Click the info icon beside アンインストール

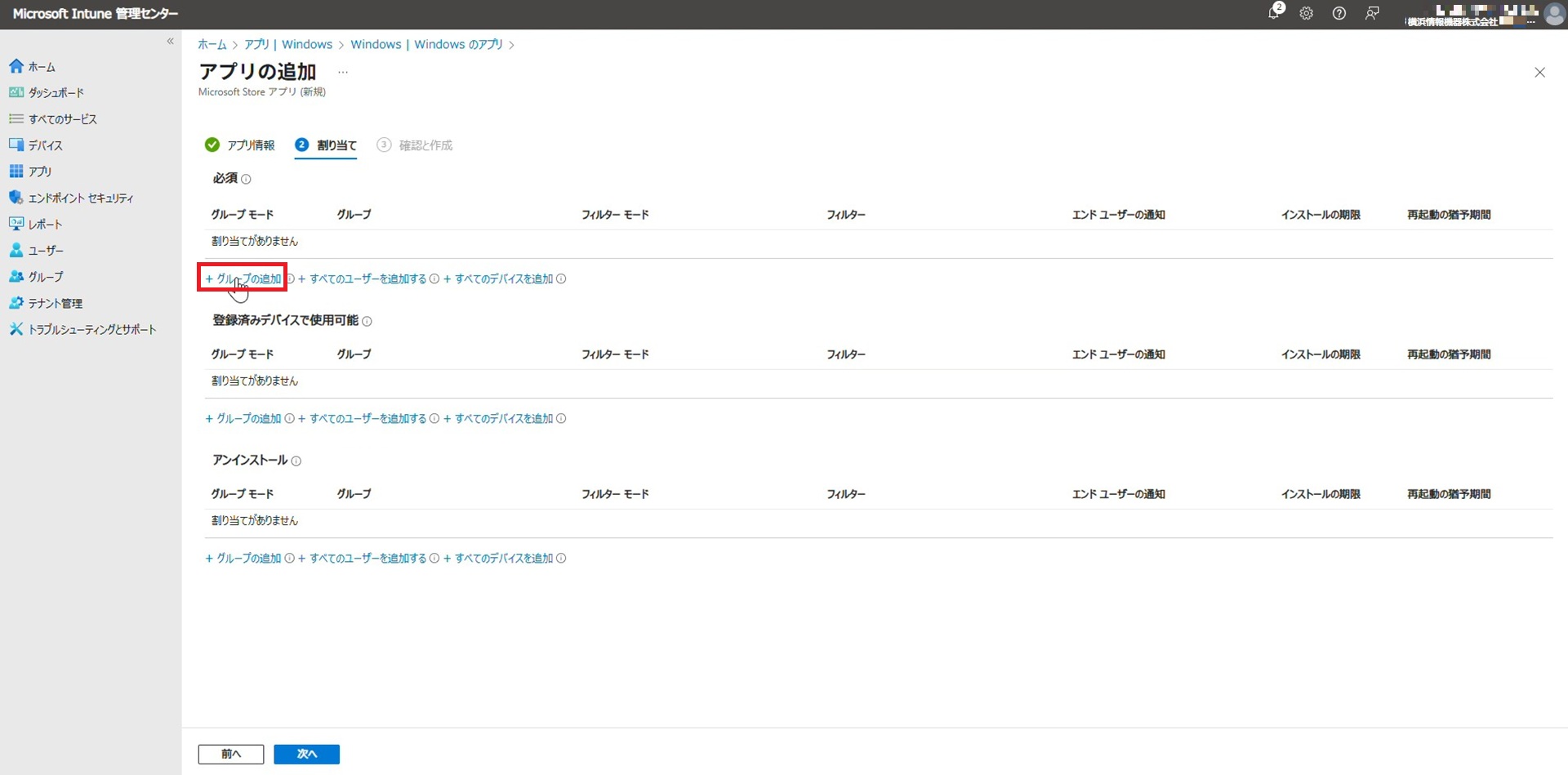(x=296, y=461)
